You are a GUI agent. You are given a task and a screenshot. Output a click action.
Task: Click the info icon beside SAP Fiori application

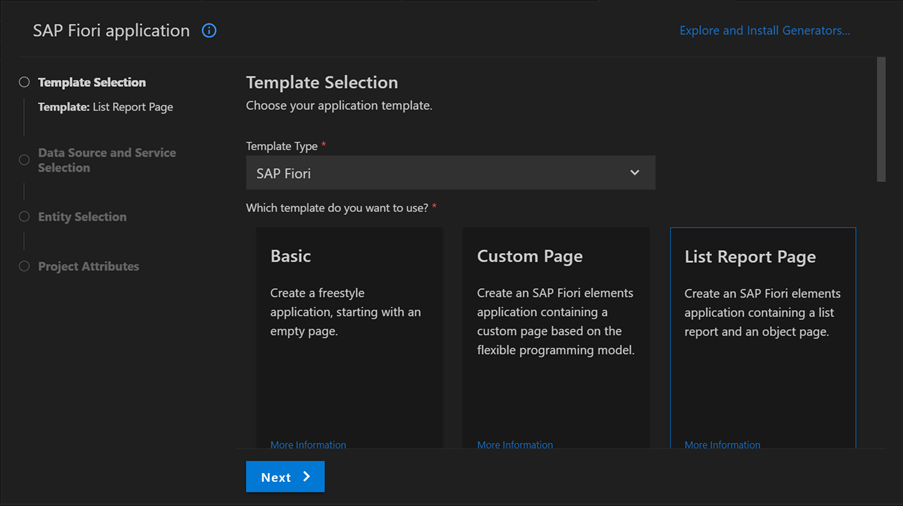coord(209,31)
